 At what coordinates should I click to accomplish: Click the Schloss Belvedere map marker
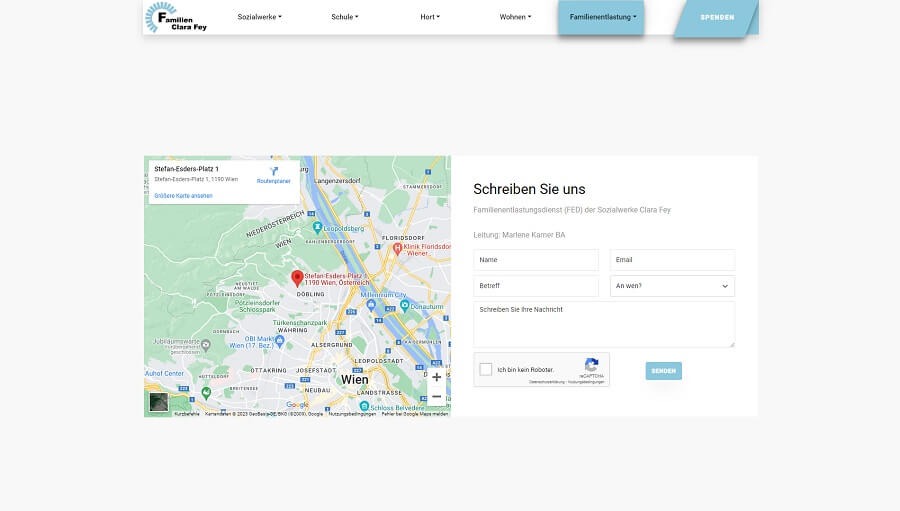[x=364, y=406]
